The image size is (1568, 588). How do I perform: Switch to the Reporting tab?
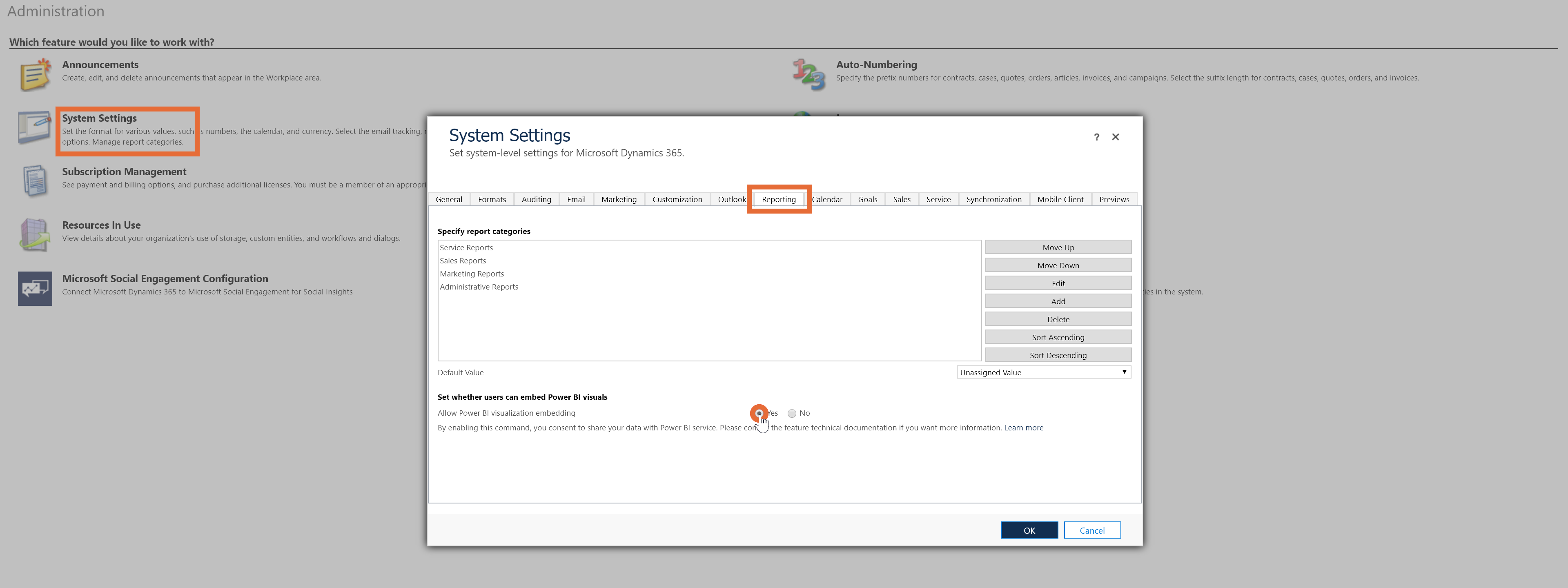pos(779,199)
